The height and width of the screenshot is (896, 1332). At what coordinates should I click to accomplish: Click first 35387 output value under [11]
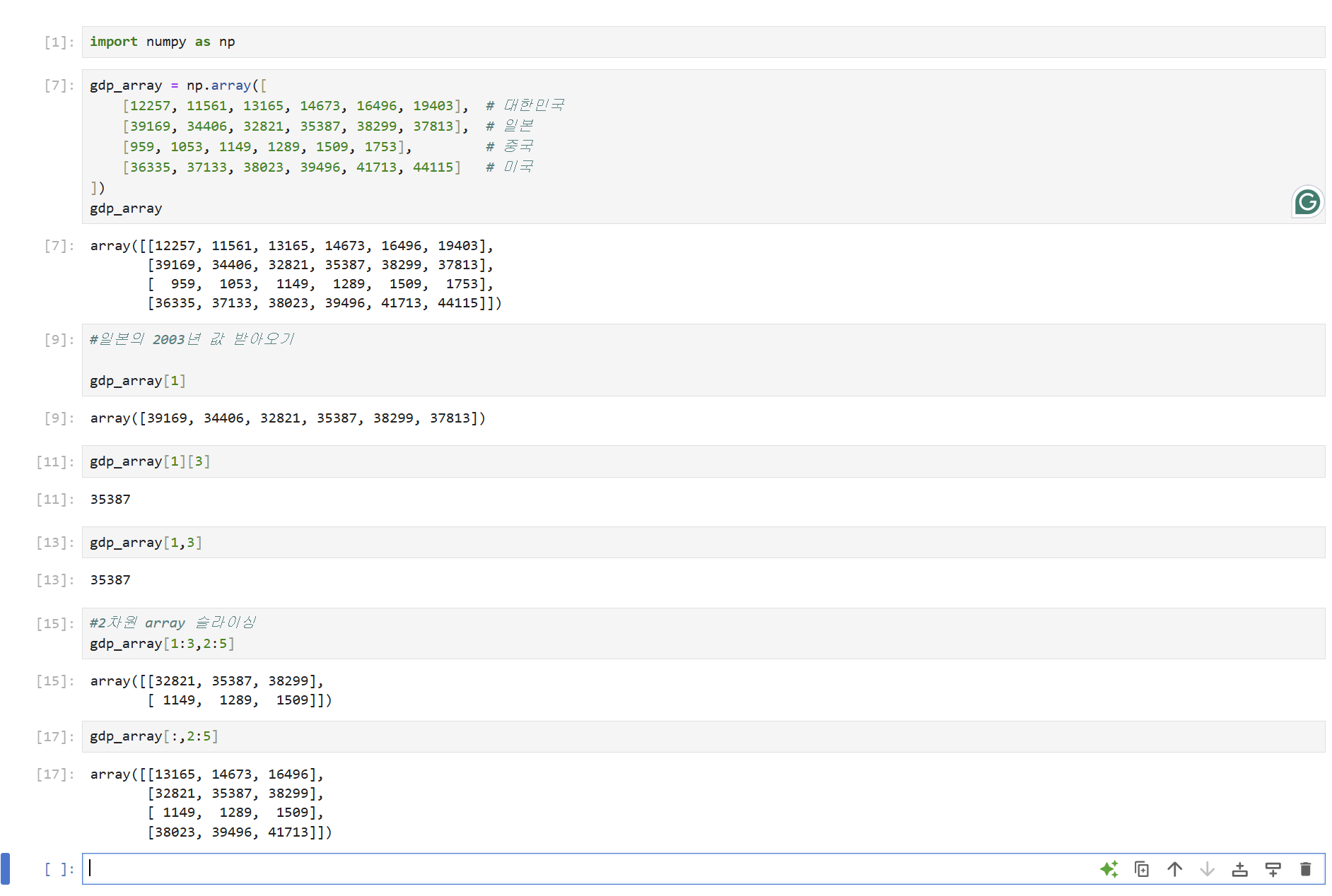[x=110, y=500]
